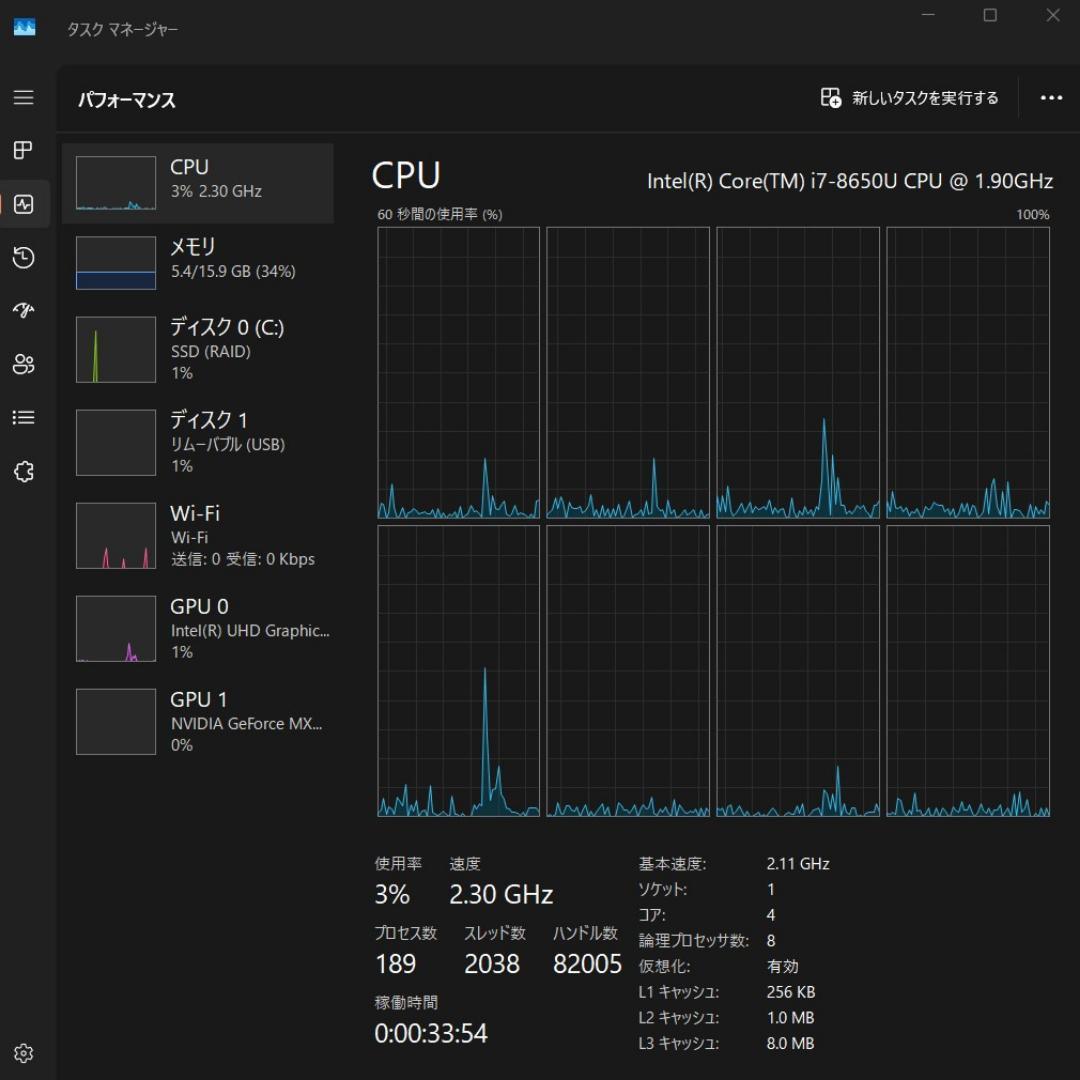
Task: Open the hamburger navigation menu
Action: tap(23, 98)
